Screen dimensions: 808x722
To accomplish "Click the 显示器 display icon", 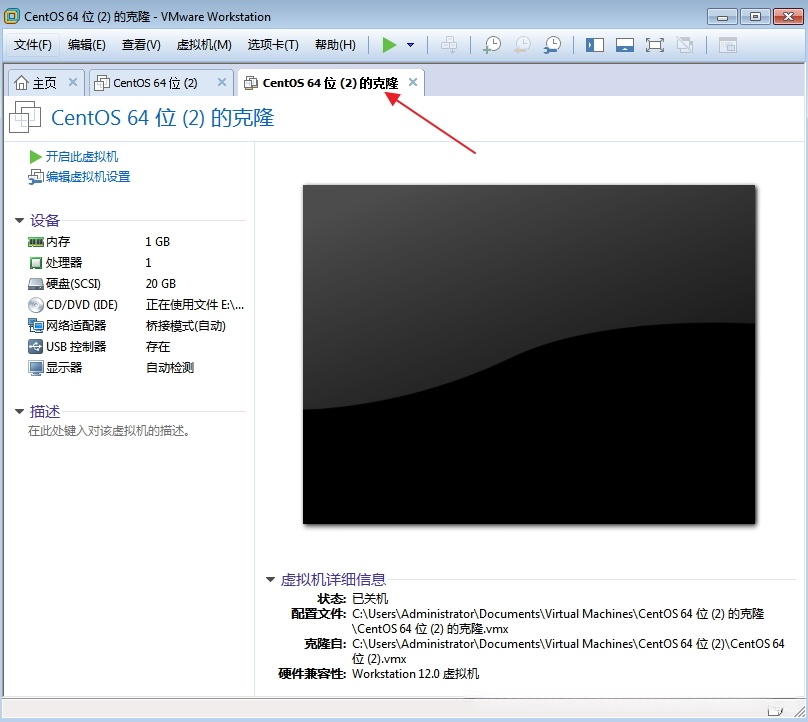I will pos(36,368).
